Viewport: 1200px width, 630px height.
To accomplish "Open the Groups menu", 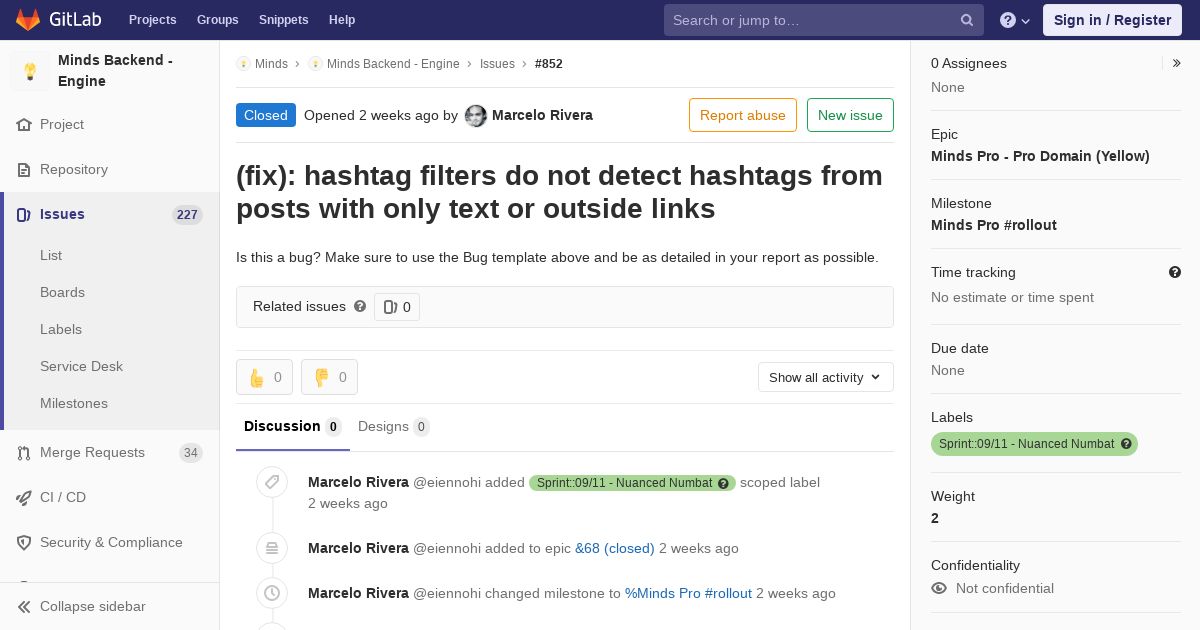I will tap(217, 20).
